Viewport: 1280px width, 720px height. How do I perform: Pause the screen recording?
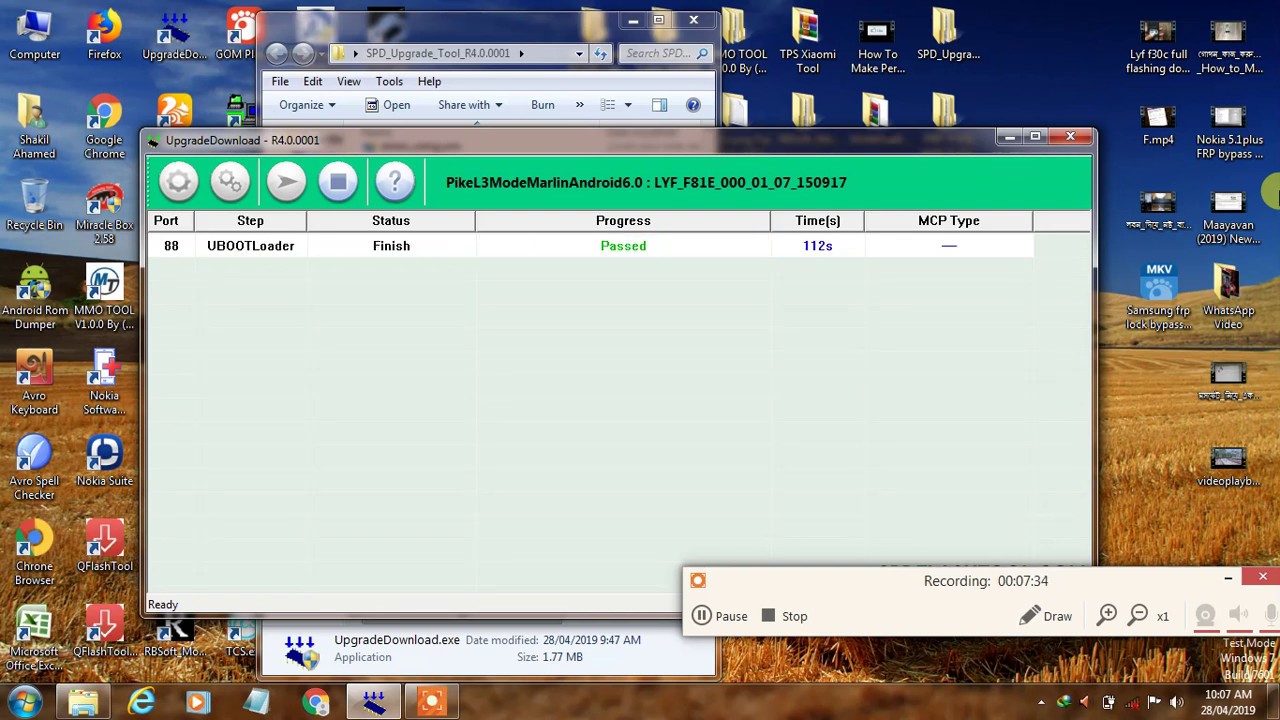[x=719, y=616]
